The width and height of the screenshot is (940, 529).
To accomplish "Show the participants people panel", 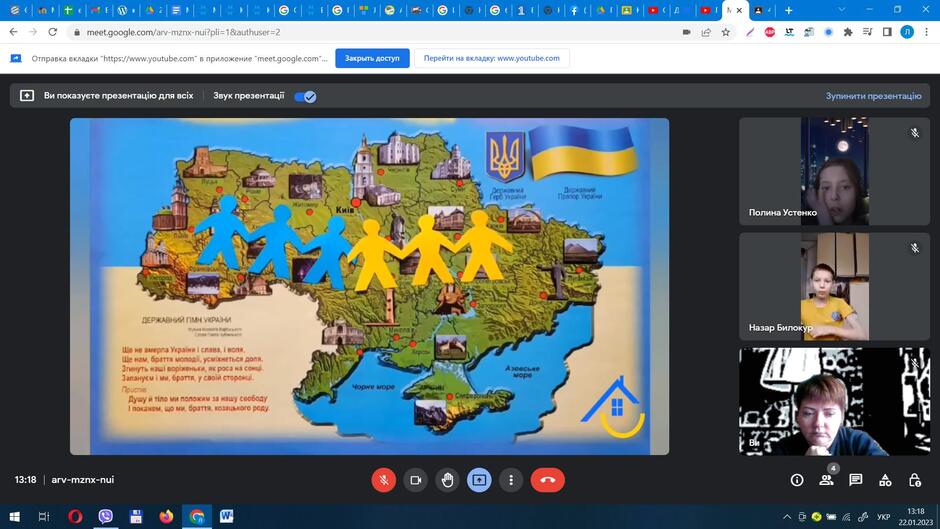I will pos(826,480).
